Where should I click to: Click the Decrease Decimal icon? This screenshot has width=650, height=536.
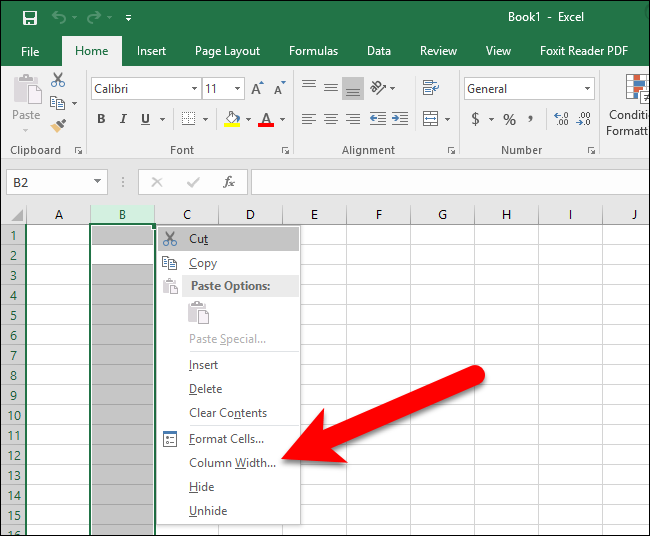pos(583,119)
